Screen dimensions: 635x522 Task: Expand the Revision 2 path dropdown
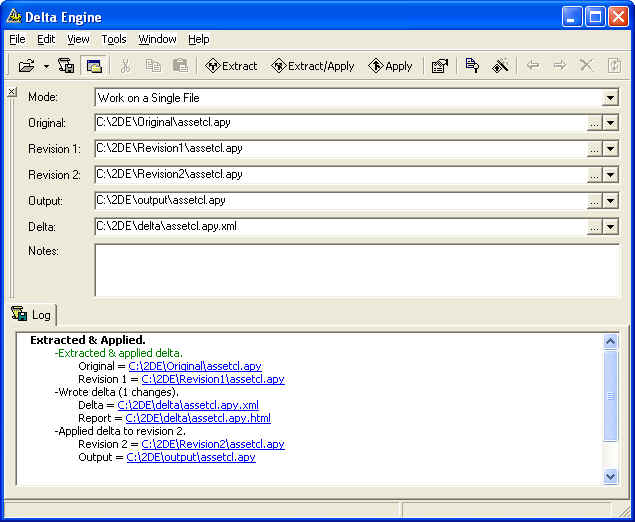pos(610,175)
